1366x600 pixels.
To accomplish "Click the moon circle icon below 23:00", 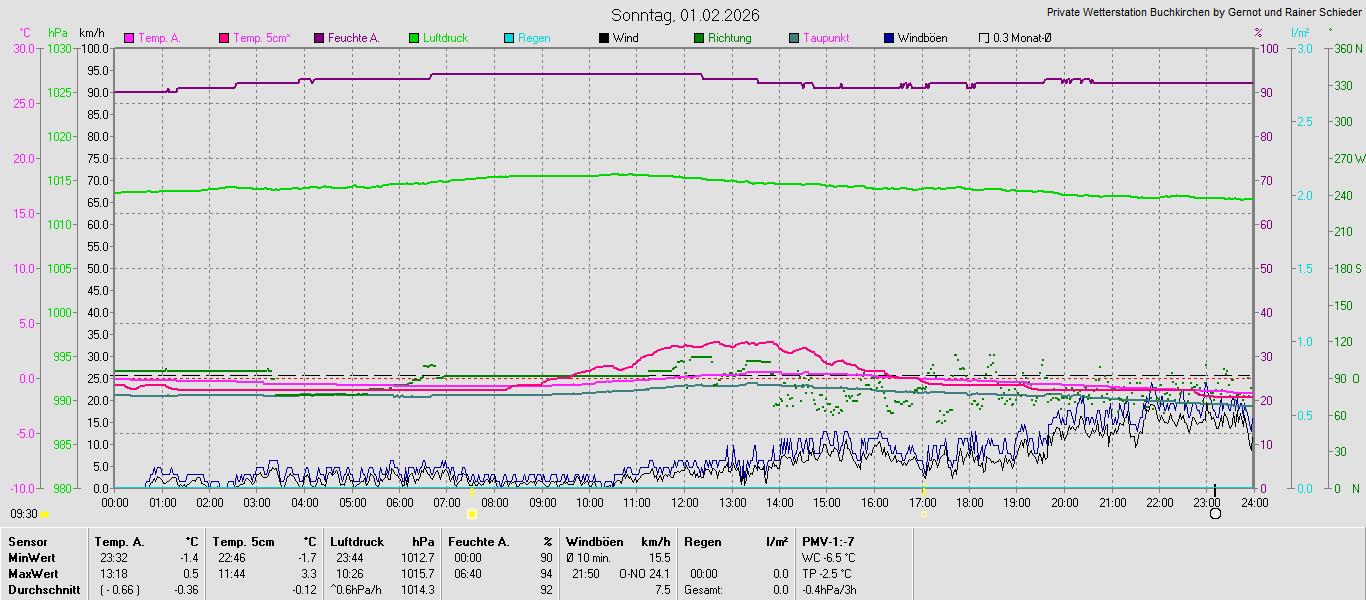I will pyautogui.click(x=1215, y=513).
